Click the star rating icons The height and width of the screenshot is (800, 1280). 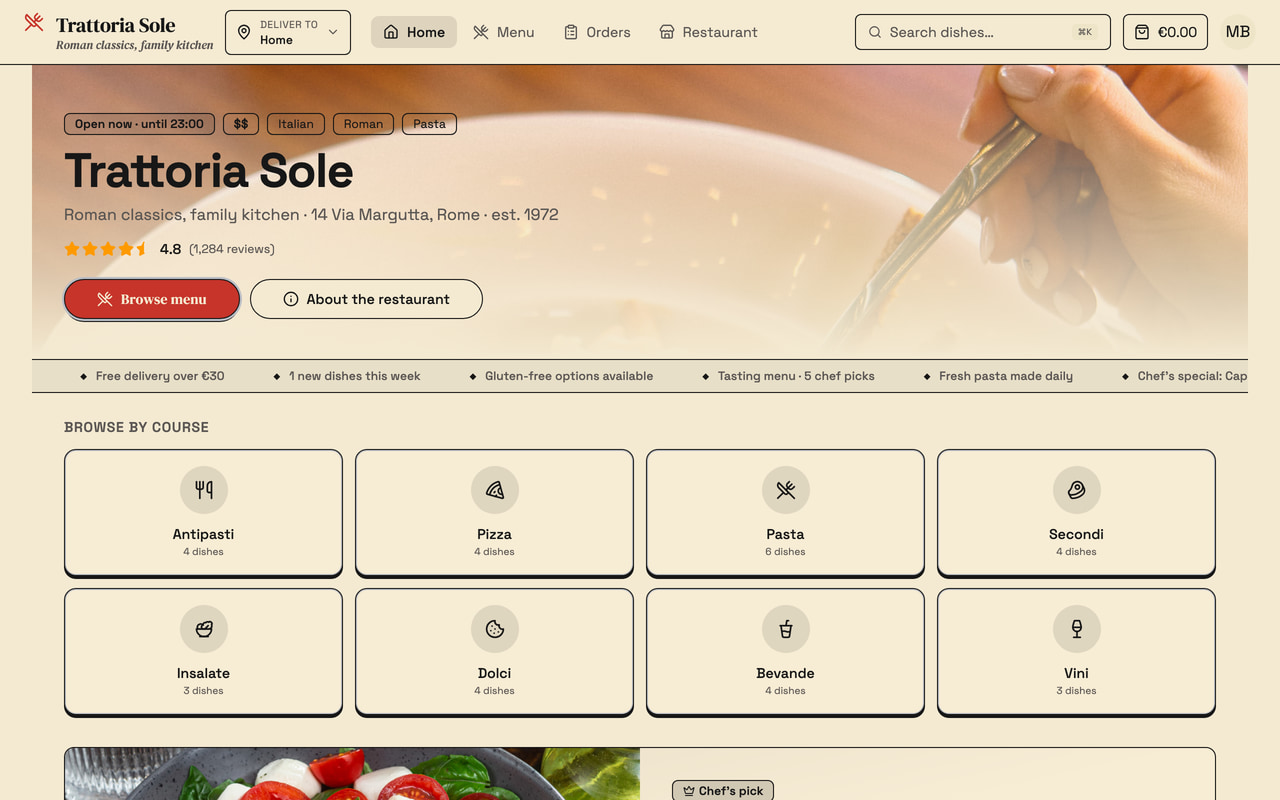pos(106,249)
